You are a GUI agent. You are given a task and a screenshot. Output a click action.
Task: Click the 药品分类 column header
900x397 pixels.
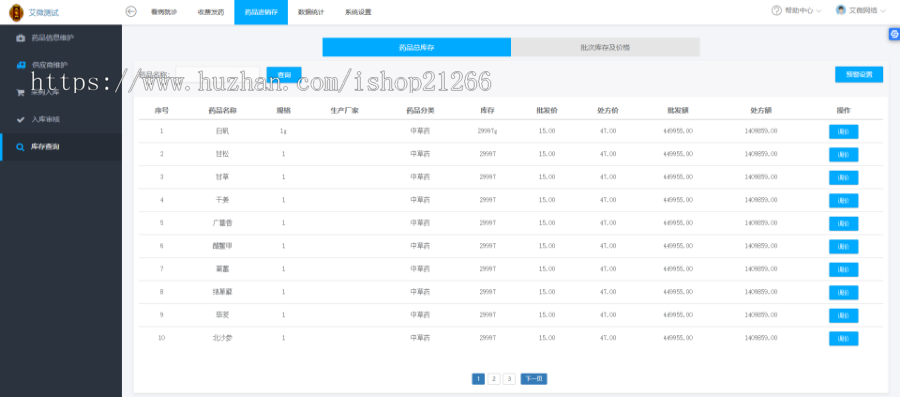pyautogui.click(x=420, y=110)
